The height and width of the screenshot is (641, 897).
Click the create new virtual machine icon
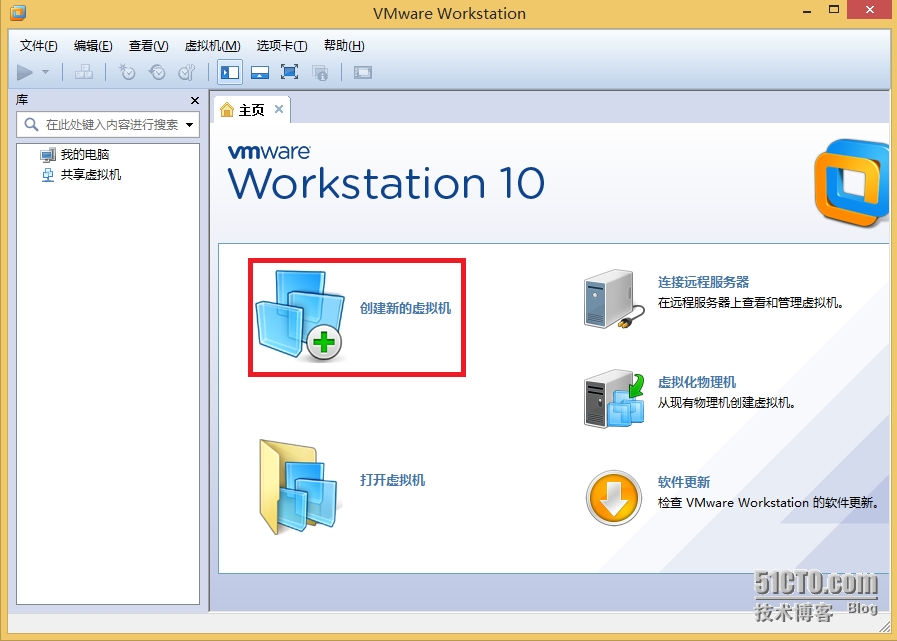[299, 316]
